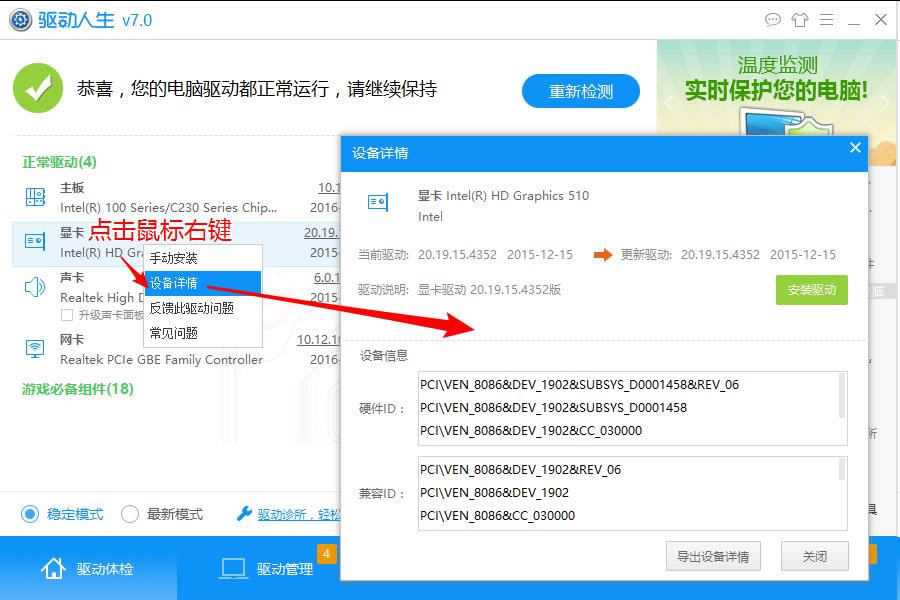Click the graphics card icon in 设备详情 dialog
This screenshot has width=900, height=600.
[378, 202]
